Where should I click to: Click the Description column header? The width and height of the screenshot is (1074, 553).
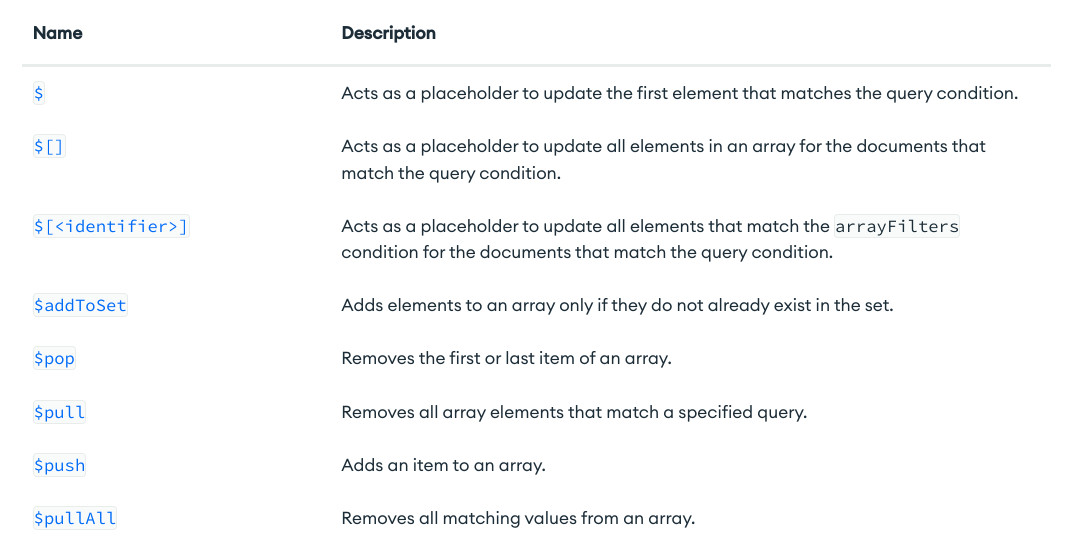[388, 33]
